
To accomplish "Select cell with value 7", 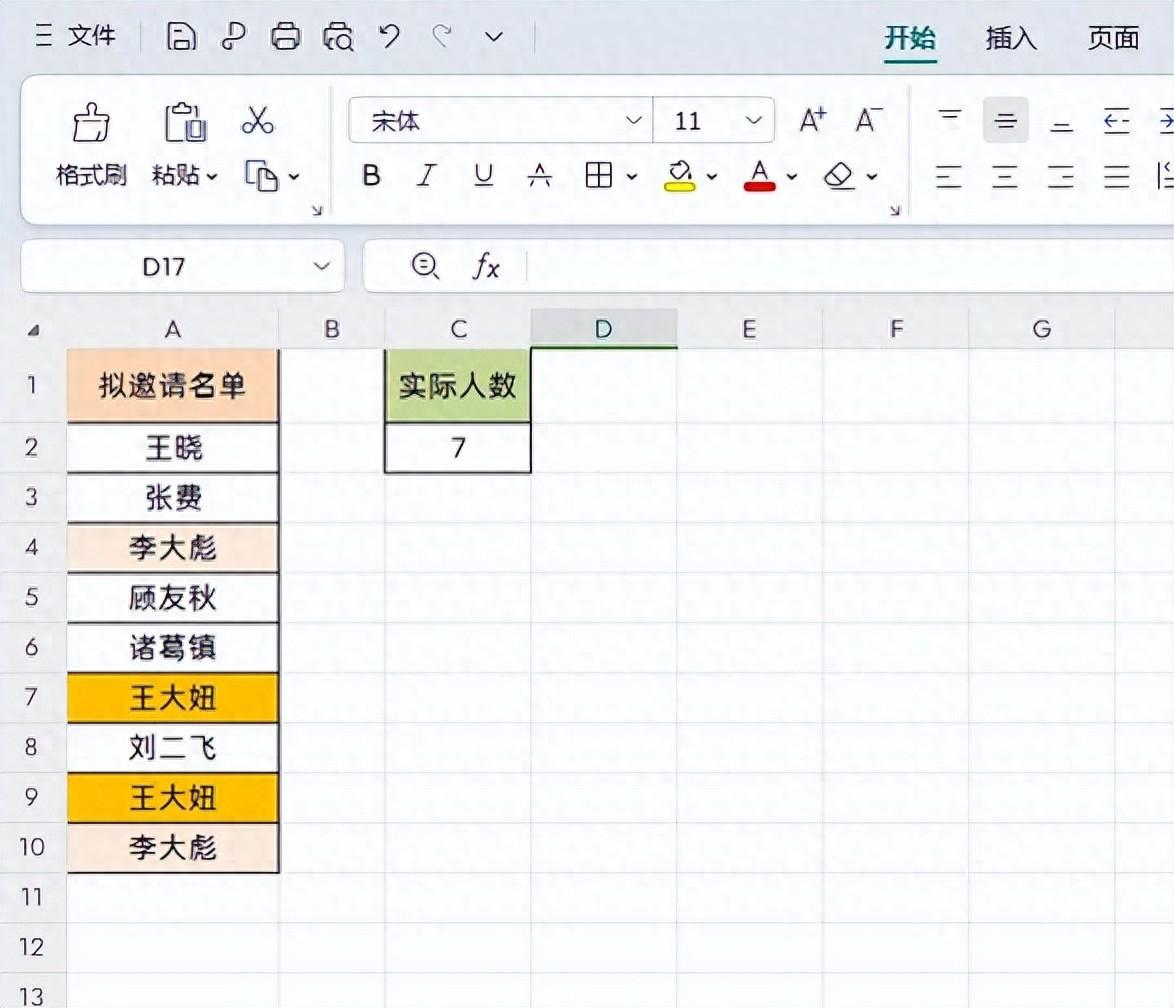I will [x=458, y=448].
